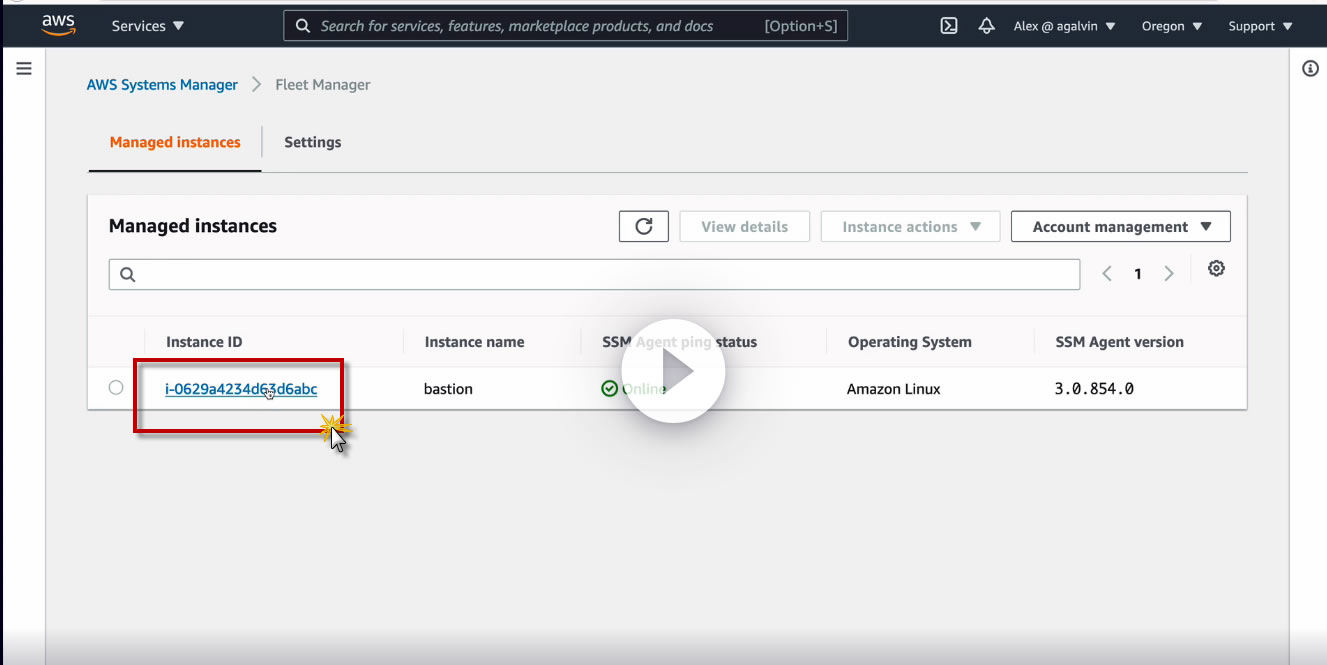Focus the managed instances filter field

pyautogui.click(x=594, y=274)
